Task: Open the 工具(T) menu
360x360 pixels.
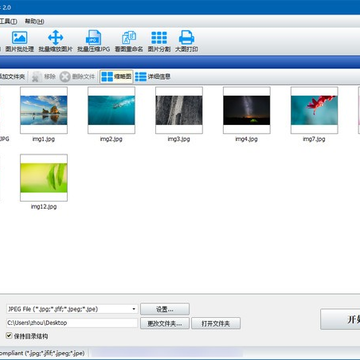Action: [9, 21]
